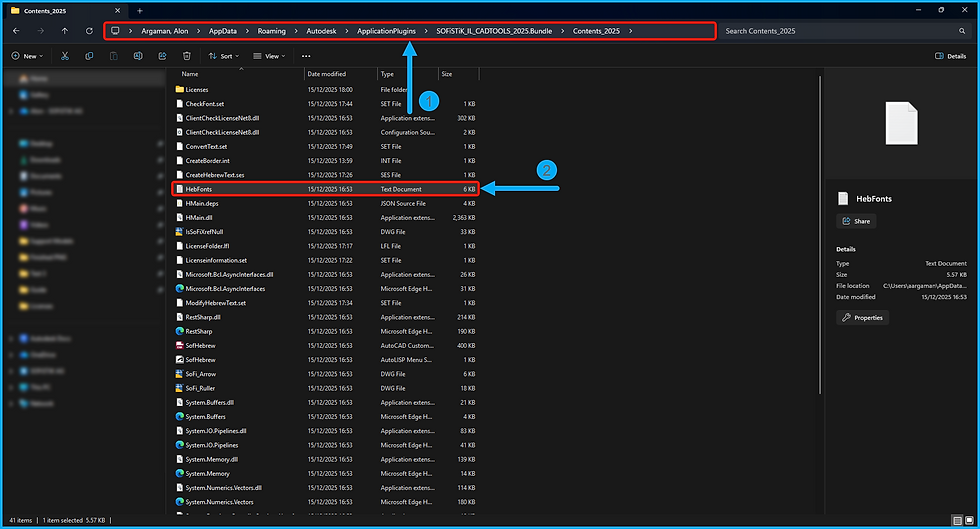Viewport: 980px width, 529px height.
Task: Expand chevron after Roaming in address bar
Action: click(296, 31)
